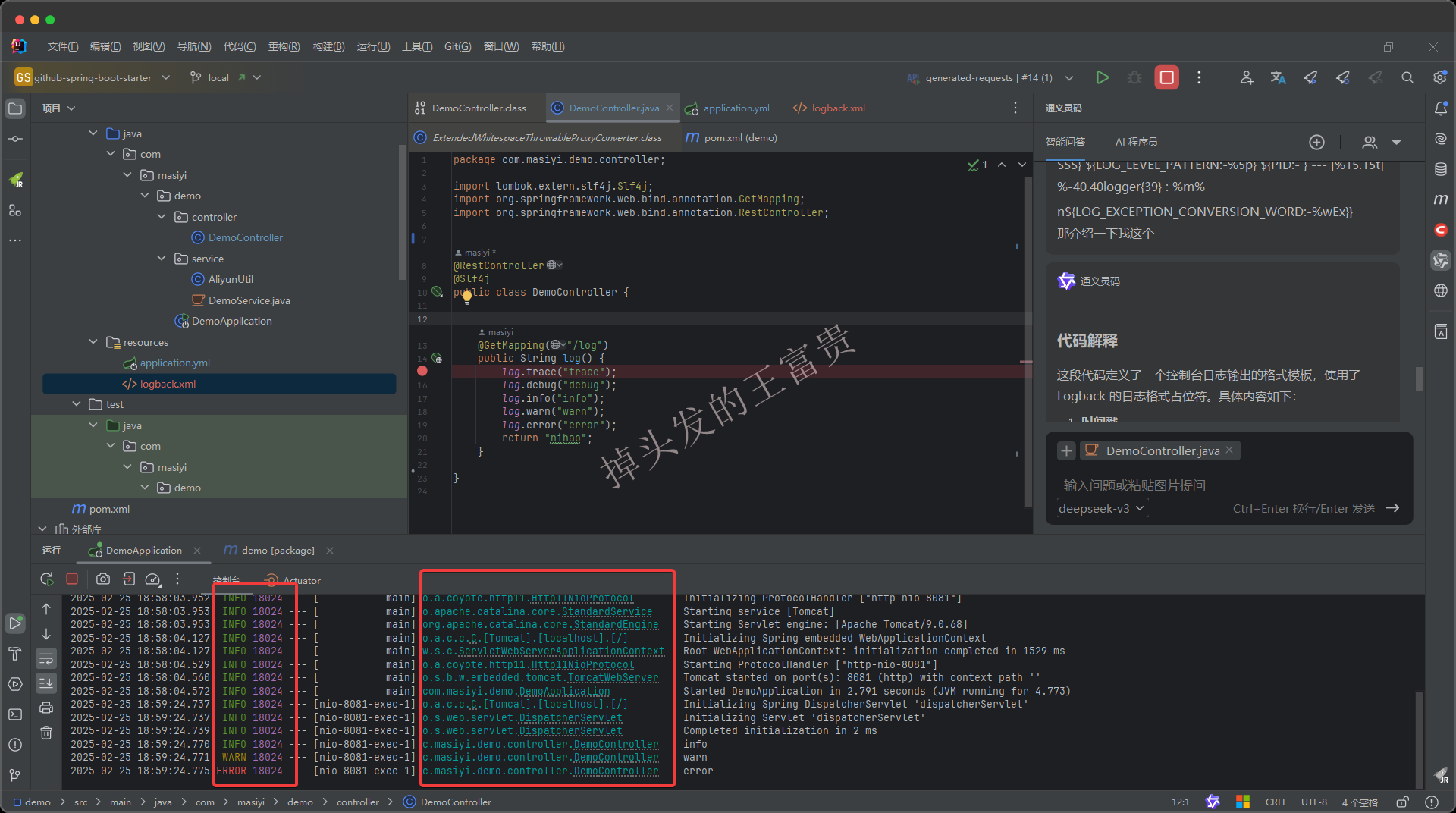Click CRLF line separator in status bar
The height and width of the screenshot is (813, 1456).
tap(1276, 802)
